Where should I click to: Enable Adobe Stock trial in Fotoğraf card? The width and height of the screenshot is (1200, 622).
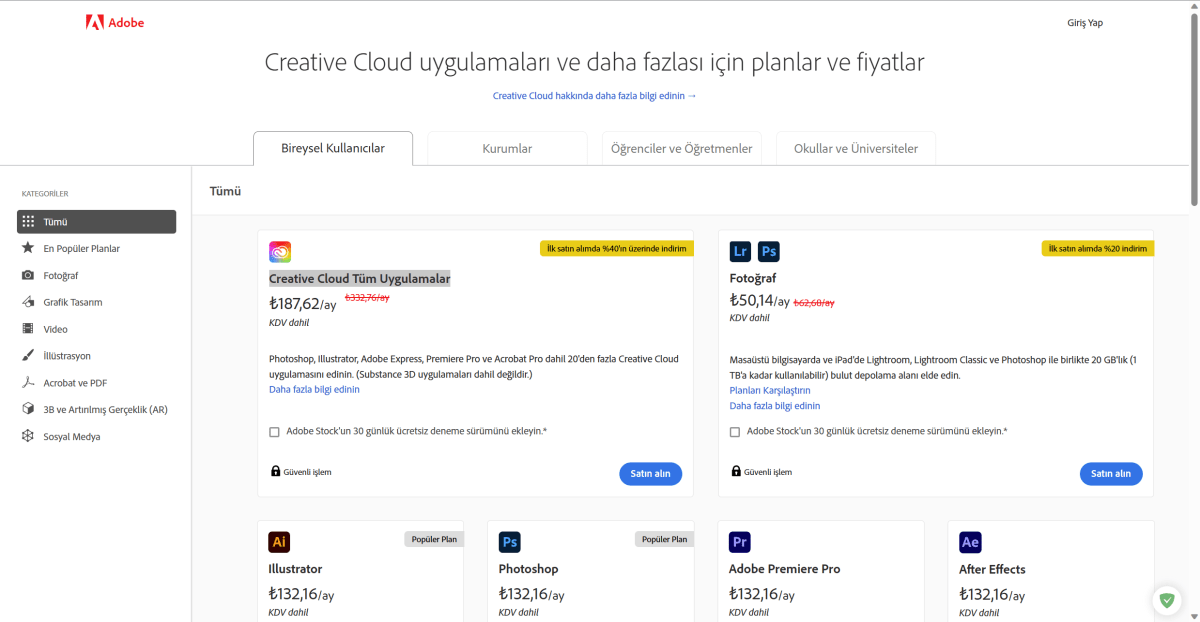pyautogui.click(x=735, y=432)
